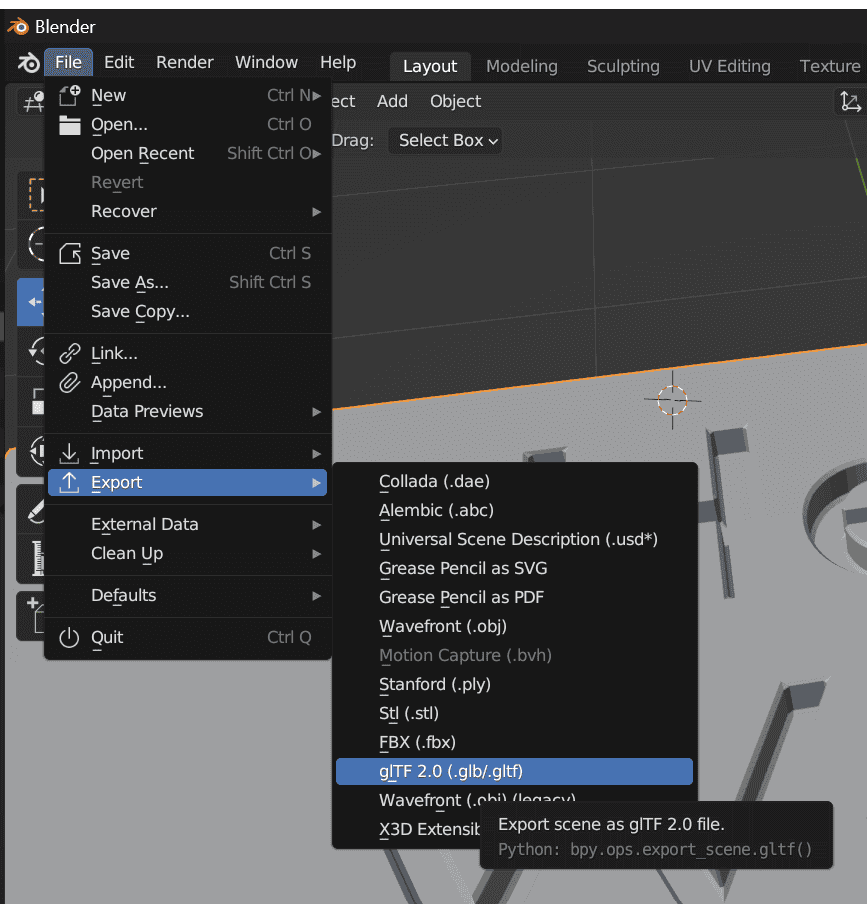Expand the Recover submenu
867x904 pixels.
pyautogui.click(x=188, y=212)
